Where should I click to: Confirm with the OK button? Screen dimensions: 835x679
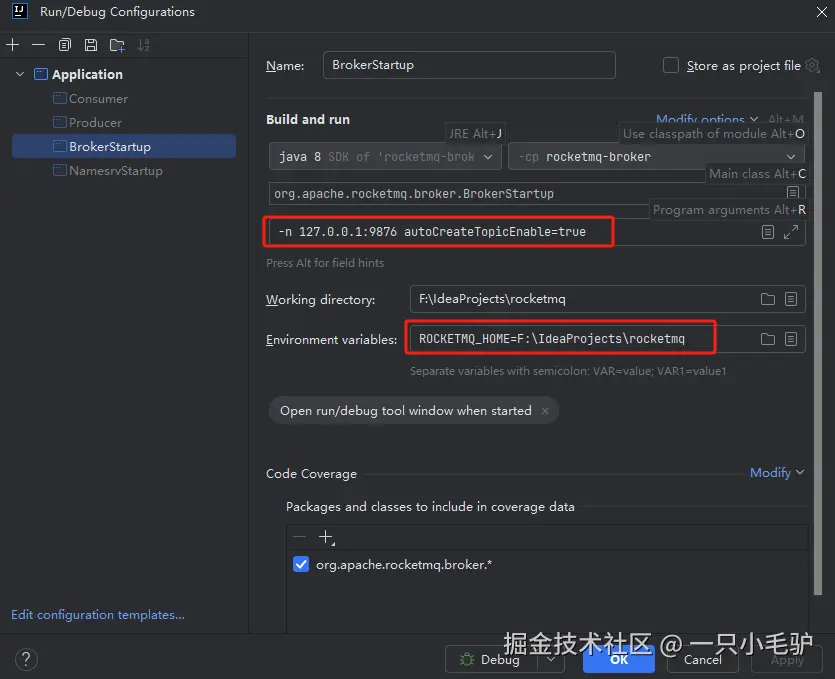coord(619,659)
